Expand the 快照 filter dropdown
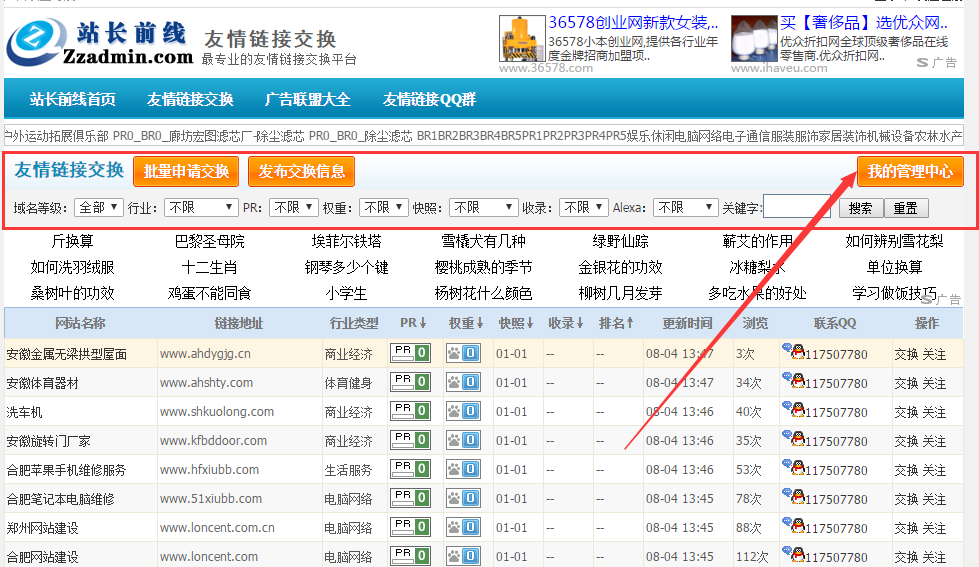Image resolution: width=979 pixels, height=567 pixels. pyautogui.click(x=483, y=208)
